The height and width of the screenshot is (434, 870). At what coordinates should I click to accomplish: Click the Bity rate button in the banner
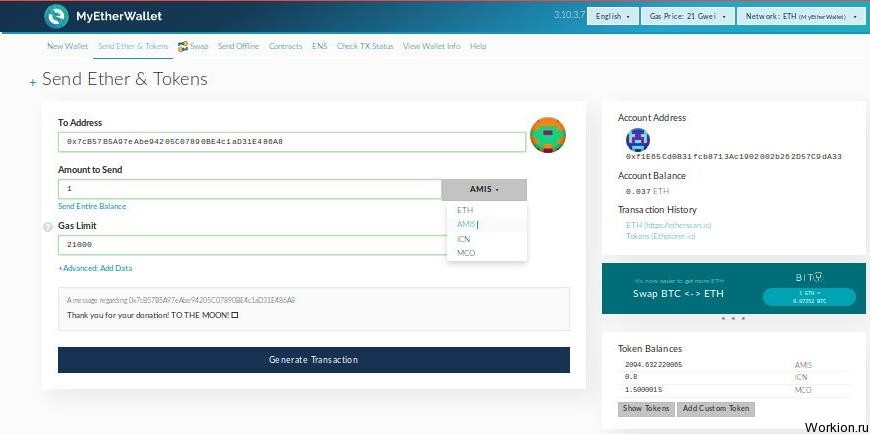[x=809, y=297]
